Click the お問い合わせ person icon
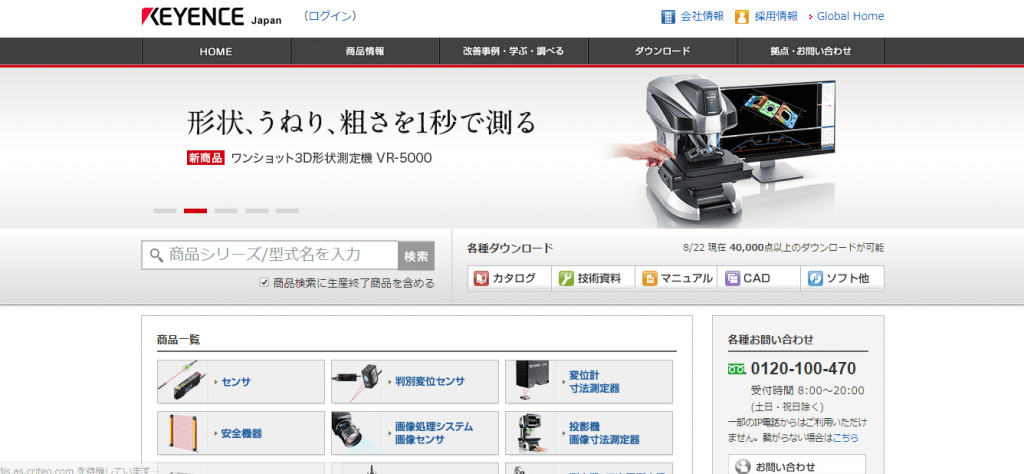 click(743, 467)
